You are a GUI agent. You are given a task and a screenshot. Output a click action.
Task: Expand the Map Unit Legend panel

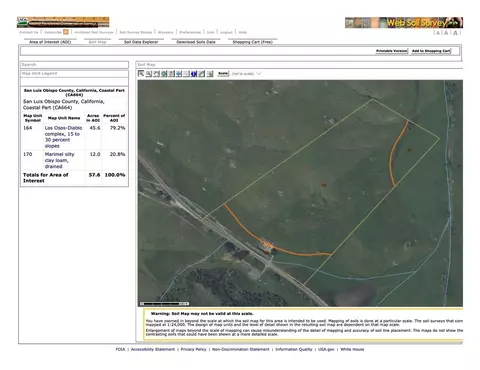tap(74, 73)
